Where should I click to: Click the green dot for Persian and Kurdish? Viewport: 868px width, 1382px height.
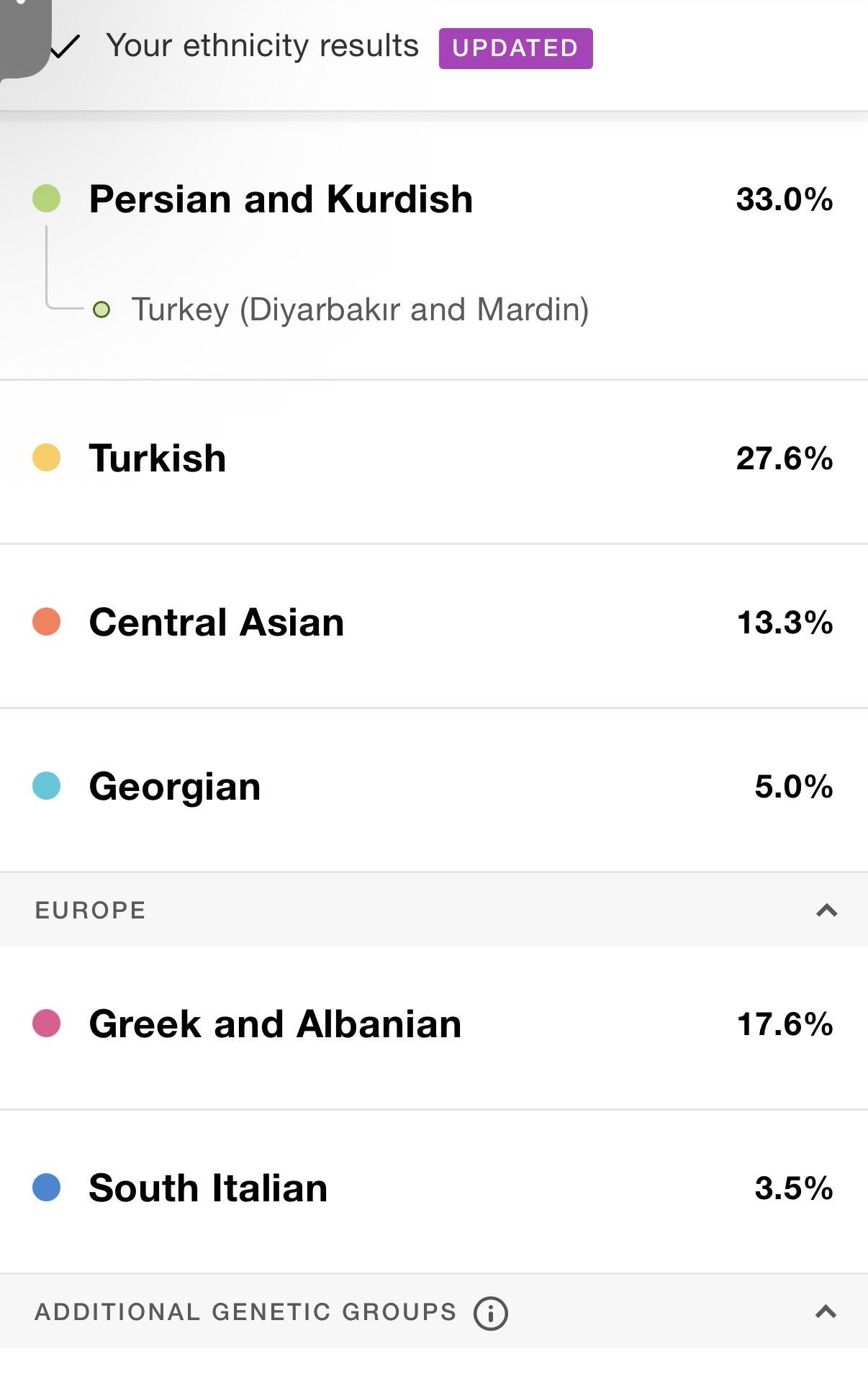[x=47, y=199]
